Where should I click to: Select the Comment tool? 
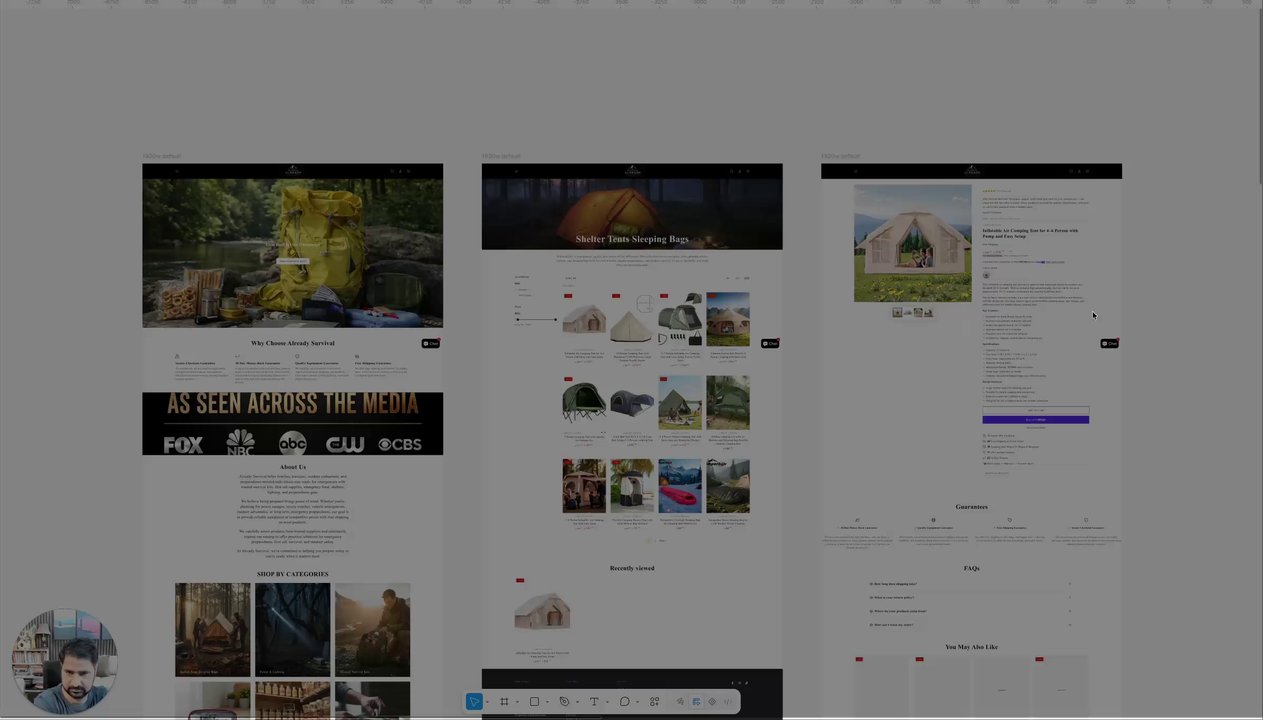pos(625,701)
